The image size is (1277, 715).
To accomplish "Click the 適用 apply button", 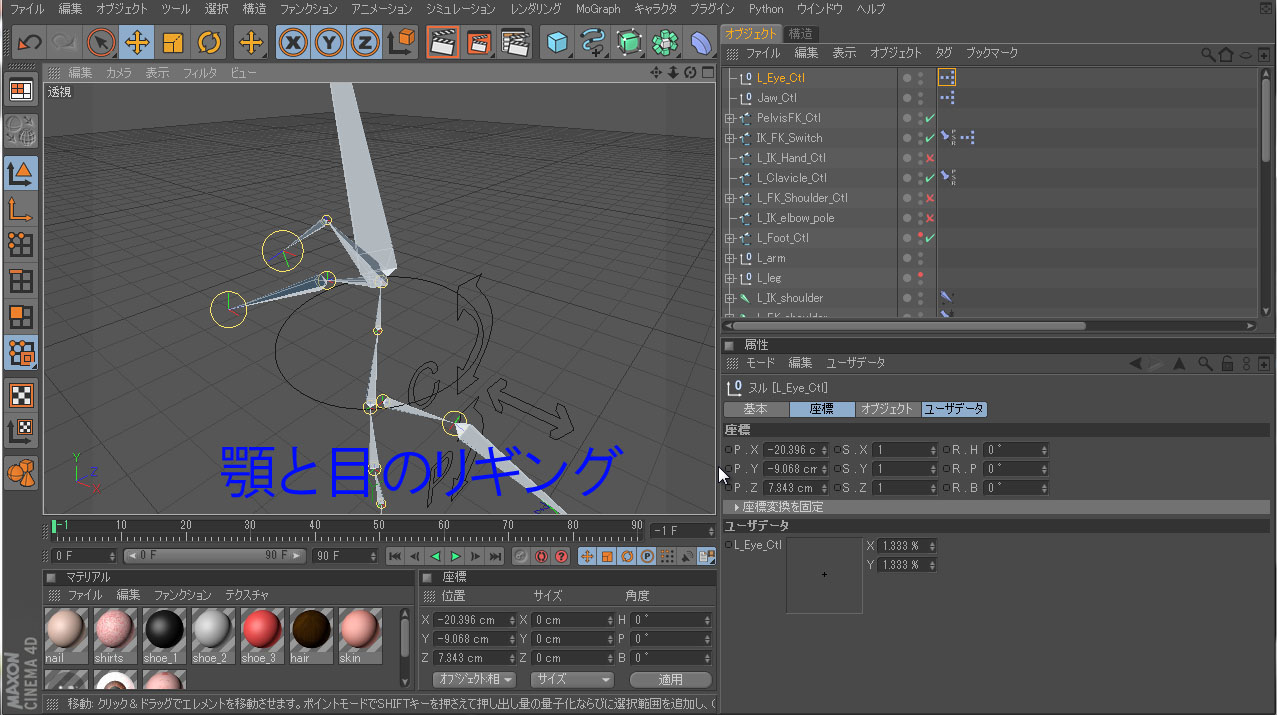I will [670, 679].
